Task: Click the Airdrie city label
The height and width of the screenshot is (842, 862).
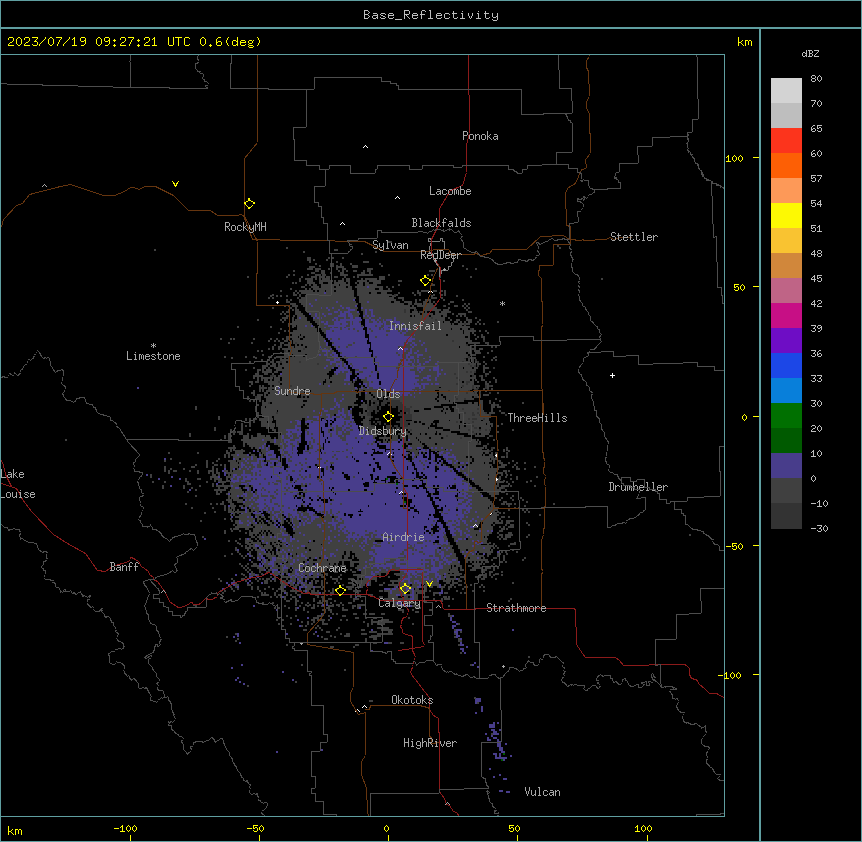Action: (403, 537)
